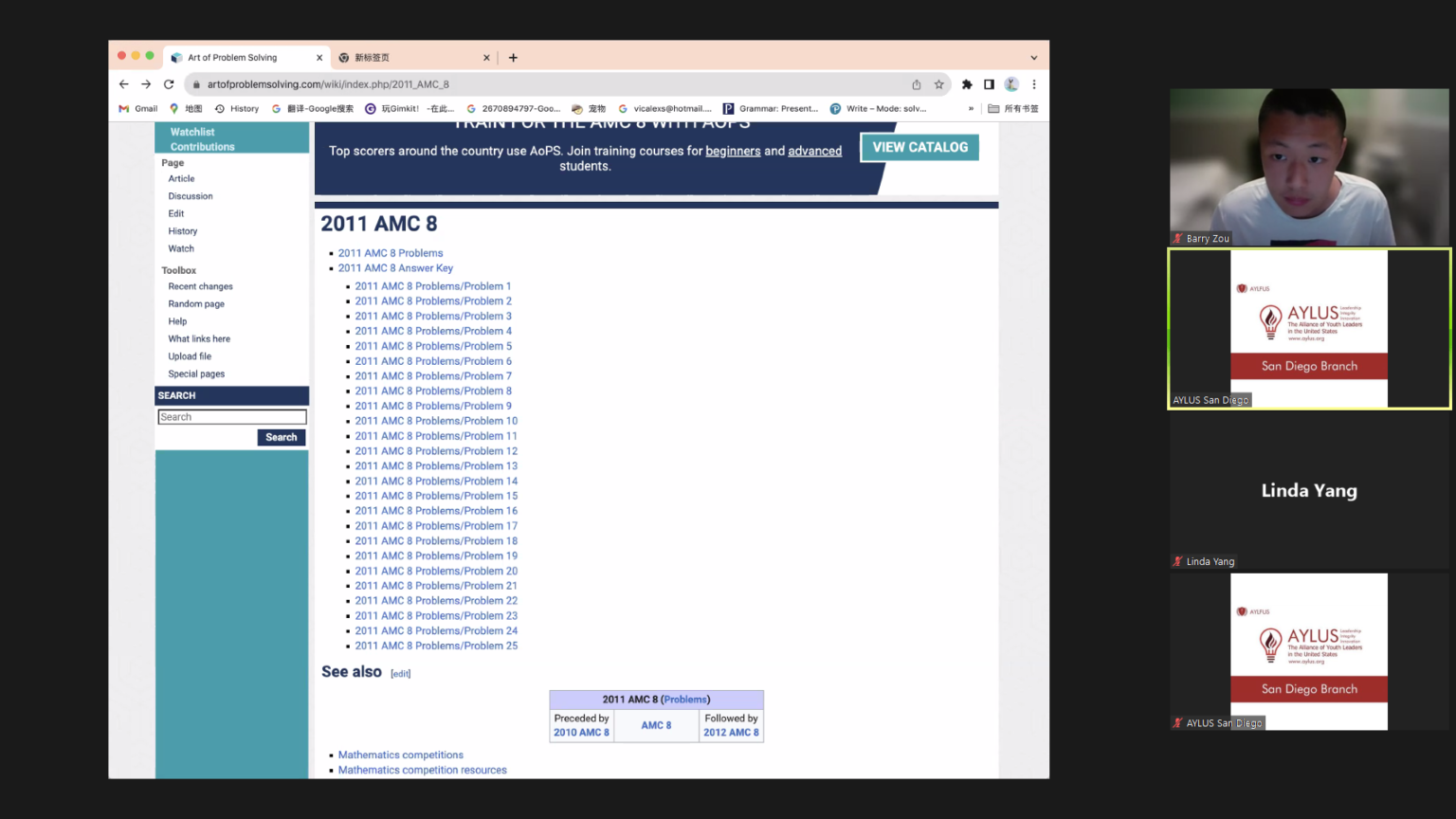Open the Grammar: Present... bookmark
Screen dimensions: 1456x819
tap(771, 109)
